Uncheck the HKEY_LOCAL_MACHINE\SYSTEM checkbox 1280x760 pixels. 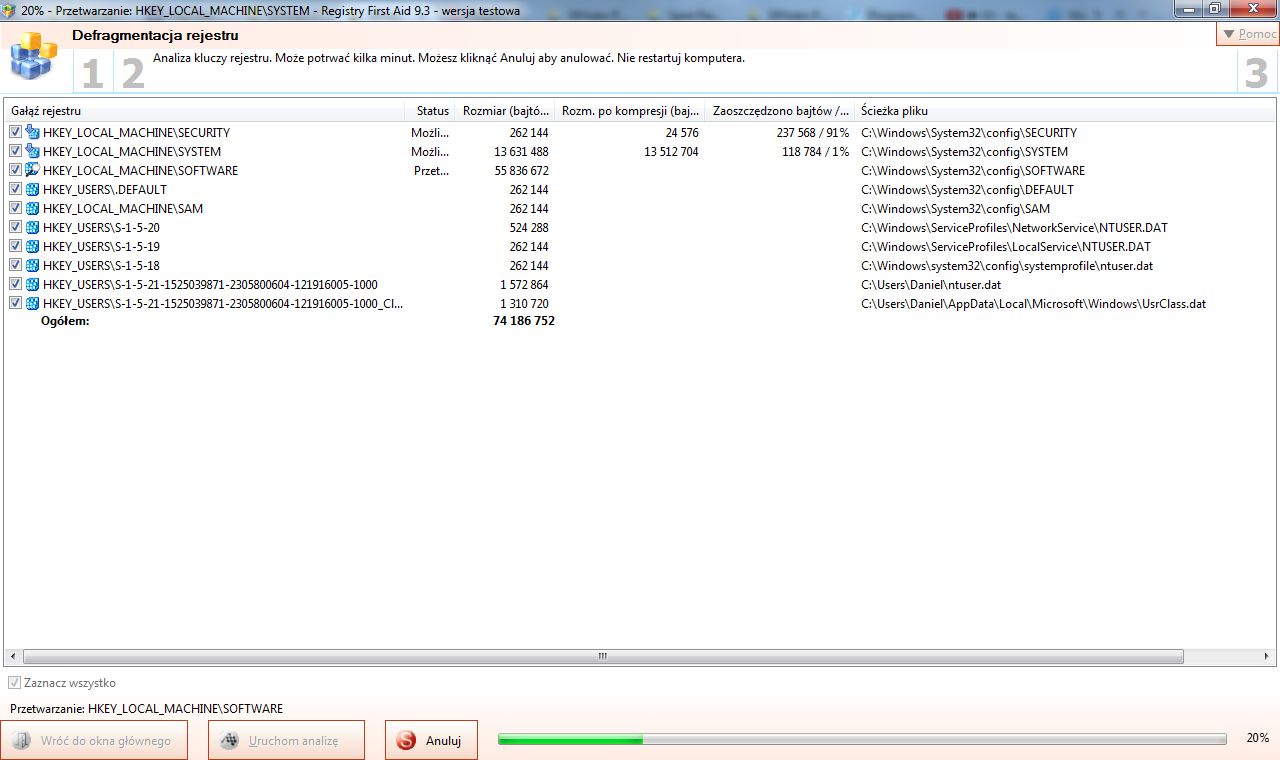tap(15, 151)
